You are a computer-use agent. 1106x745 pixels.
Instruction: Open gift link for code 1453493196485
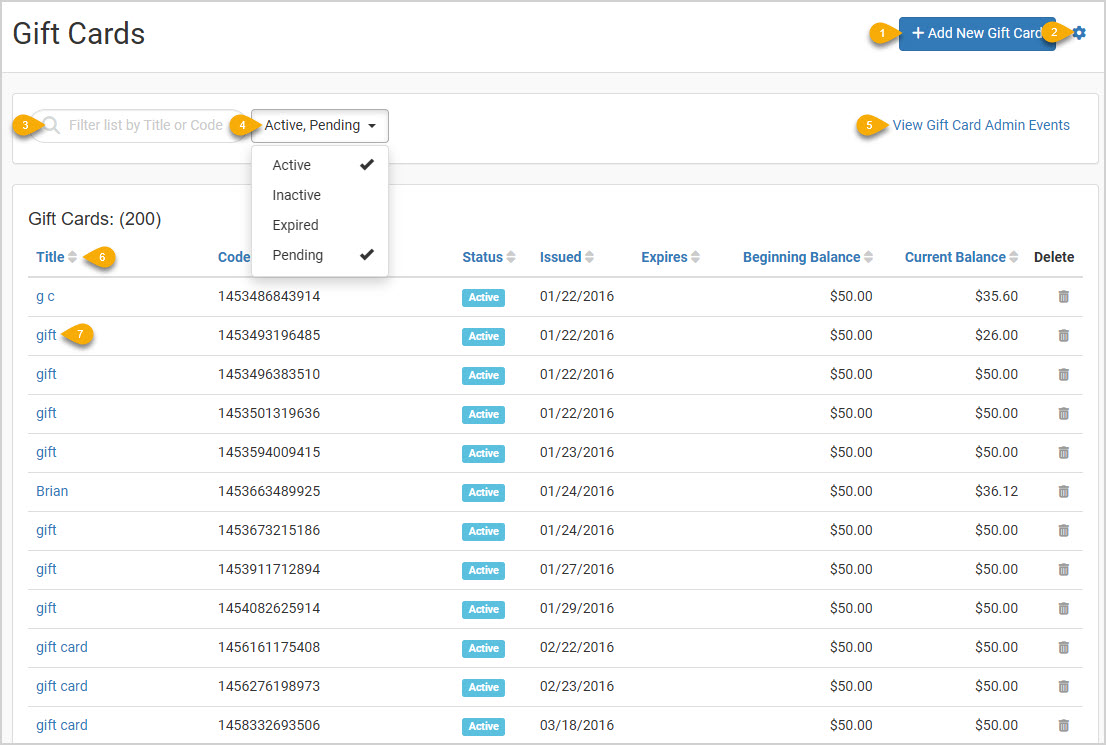tap(46, 335)
